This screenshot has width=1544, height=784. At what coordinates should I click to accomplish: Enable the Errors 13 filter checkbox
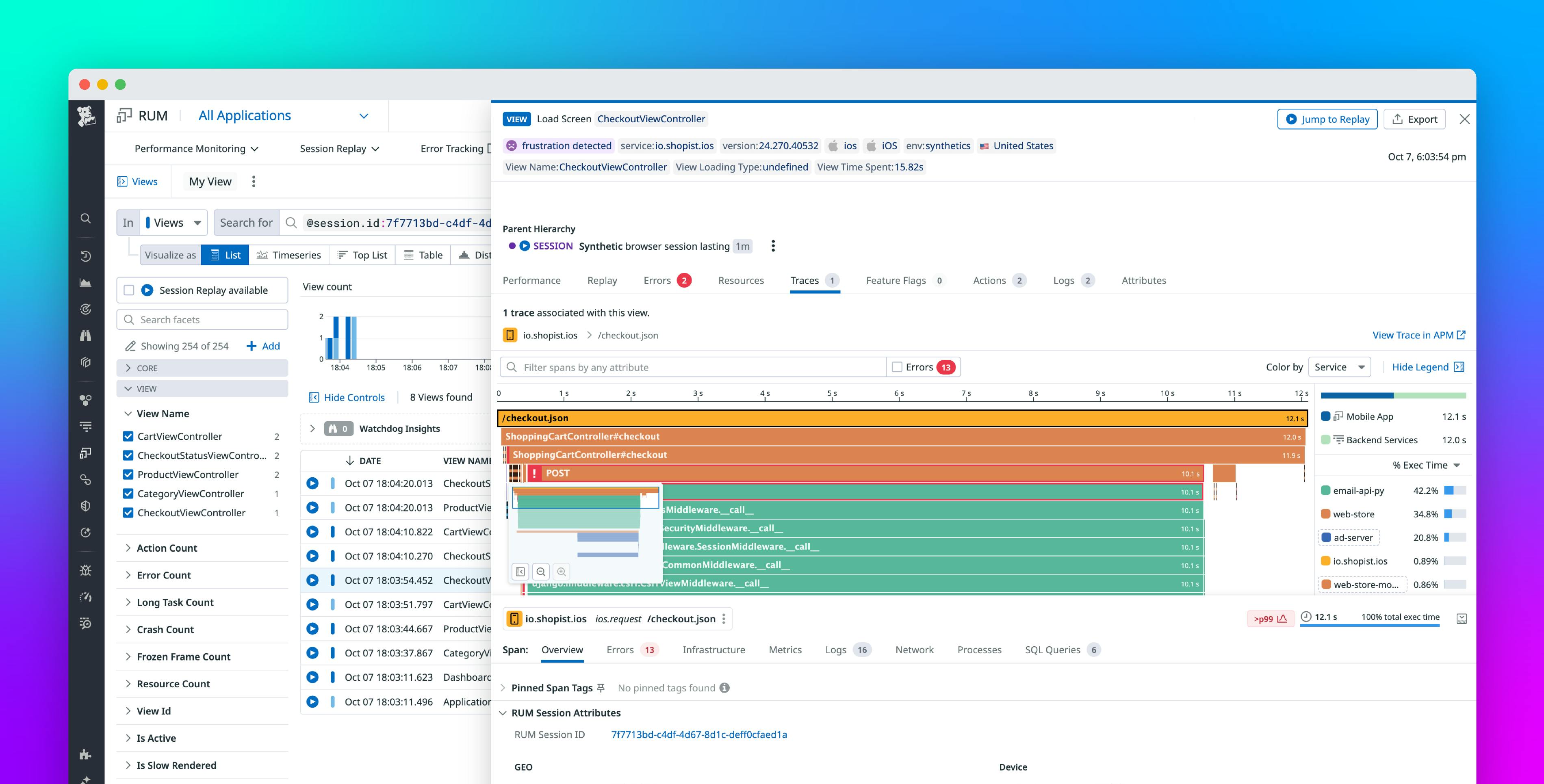click(897, 366)
